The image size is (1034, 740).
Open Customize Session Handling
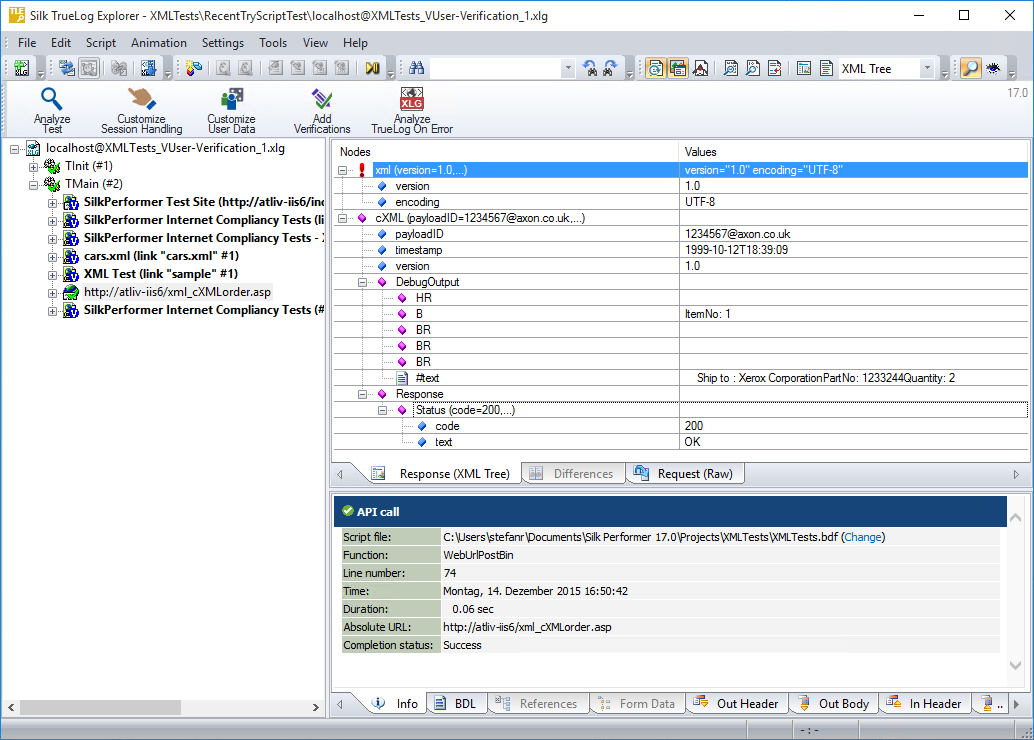[x=141, y=100]
